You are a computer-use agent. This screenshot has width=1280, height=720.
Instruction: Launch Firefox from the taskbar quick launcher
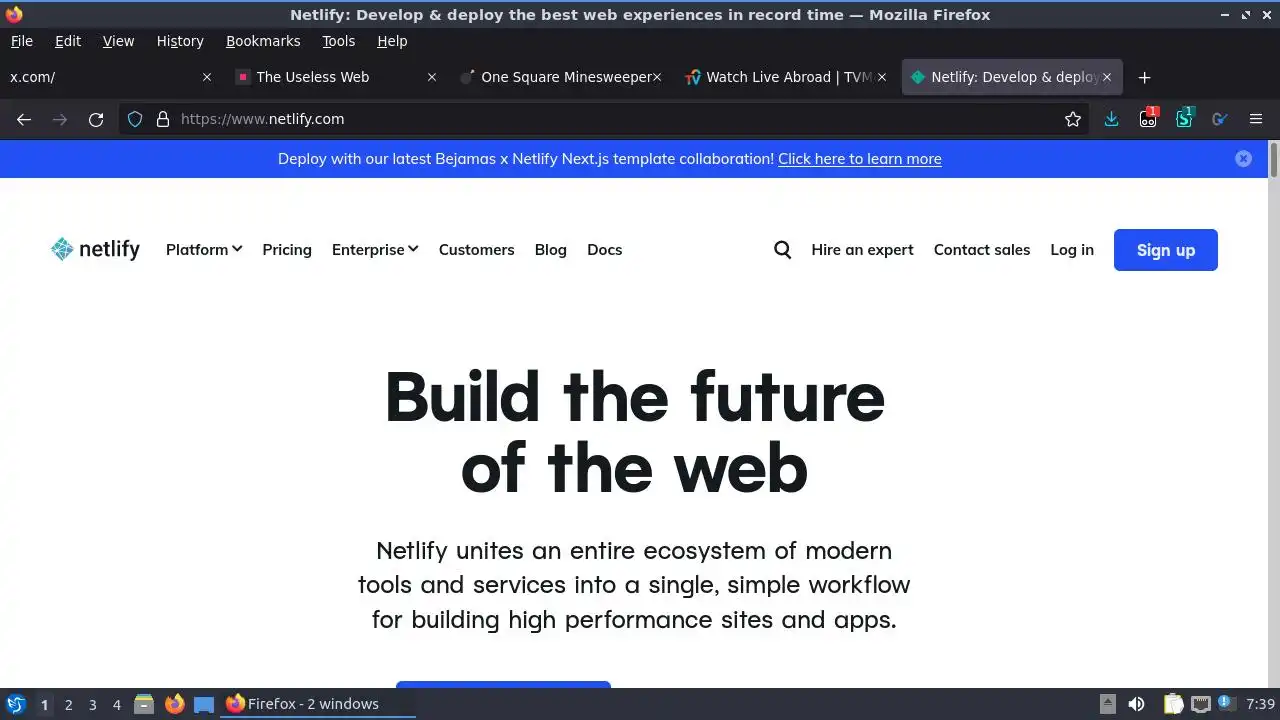pos(175,704)
